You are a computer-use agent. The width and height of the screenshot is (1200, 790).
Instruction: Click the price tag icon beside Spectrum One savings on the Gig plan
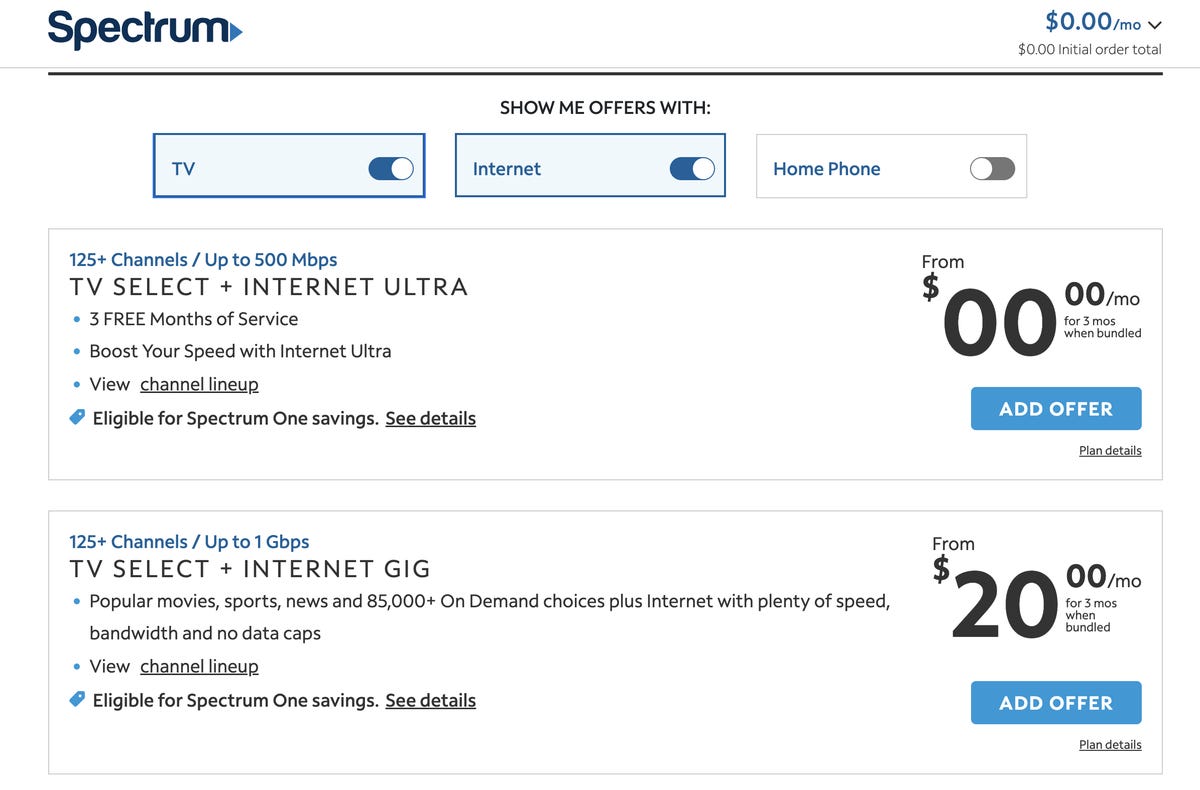[x=77, y=698]
